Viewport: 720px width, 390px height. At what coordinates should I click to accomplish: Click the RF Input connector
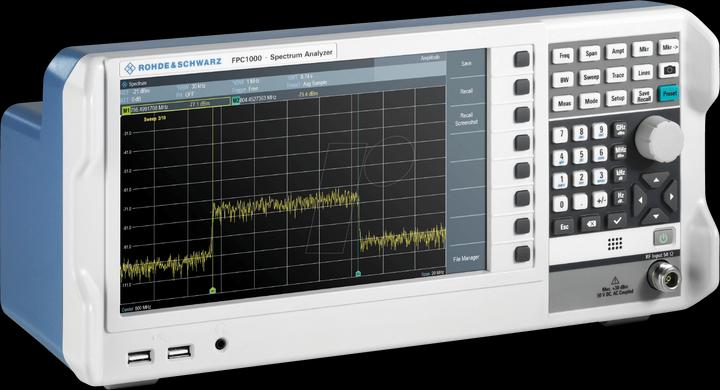point(664,277)
